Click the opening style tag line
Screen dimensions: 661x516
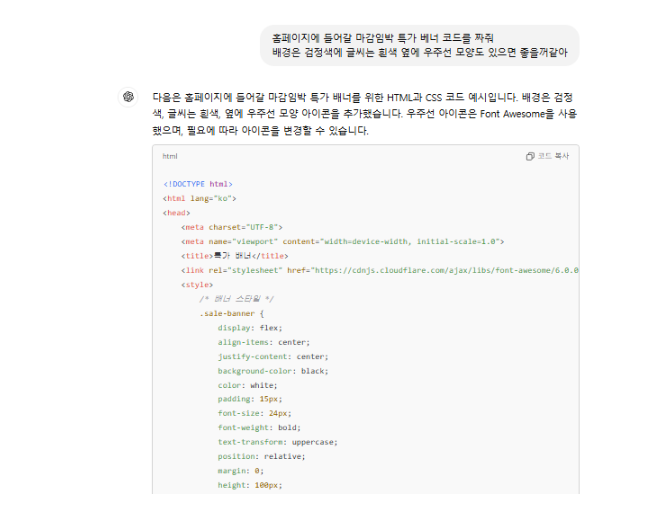coord(197,285)
